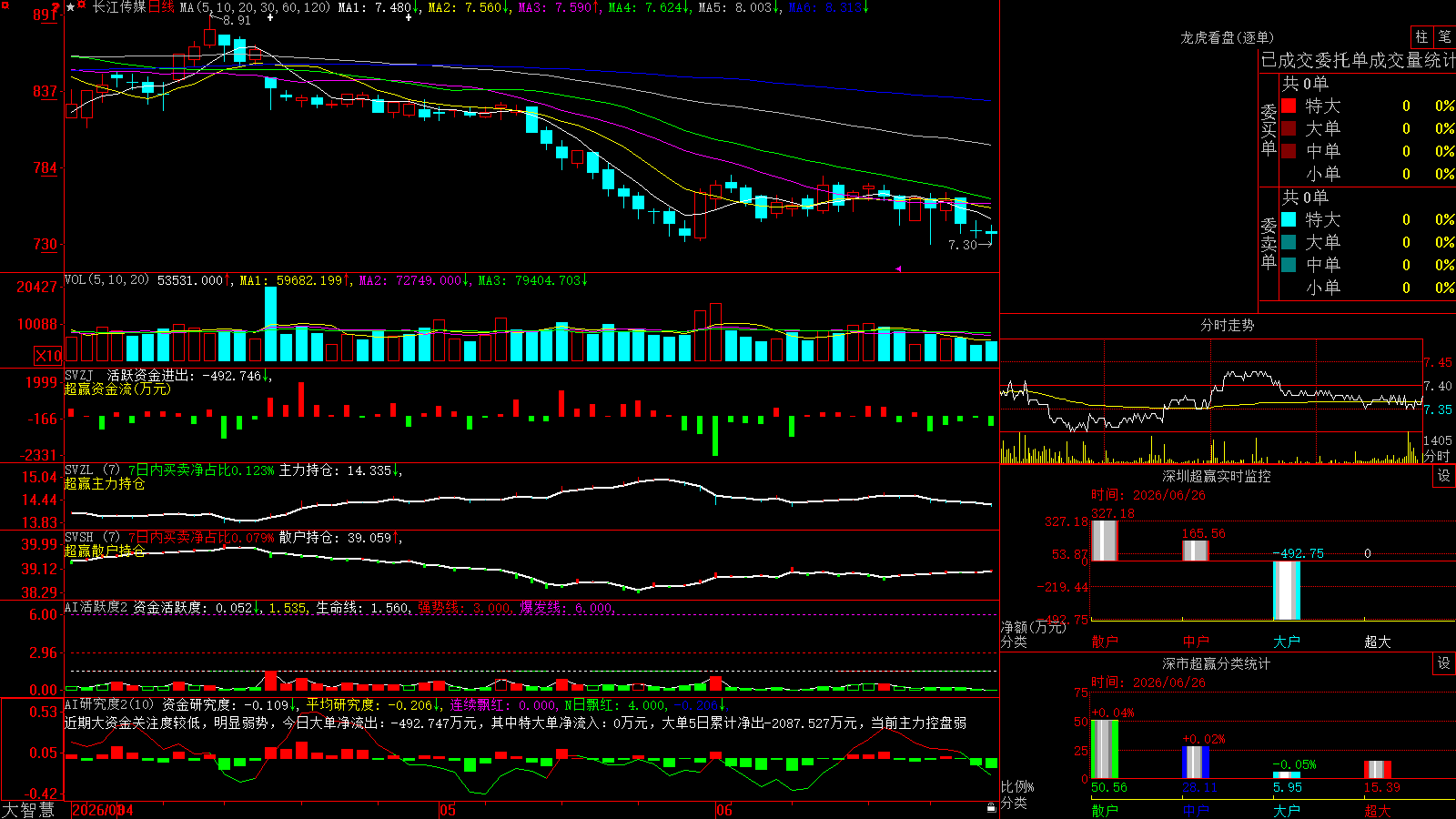Click the 大户 bar -492.75 in 实时监控 chart
This screenshot has height=819, width=1456.
point(1286,591)
